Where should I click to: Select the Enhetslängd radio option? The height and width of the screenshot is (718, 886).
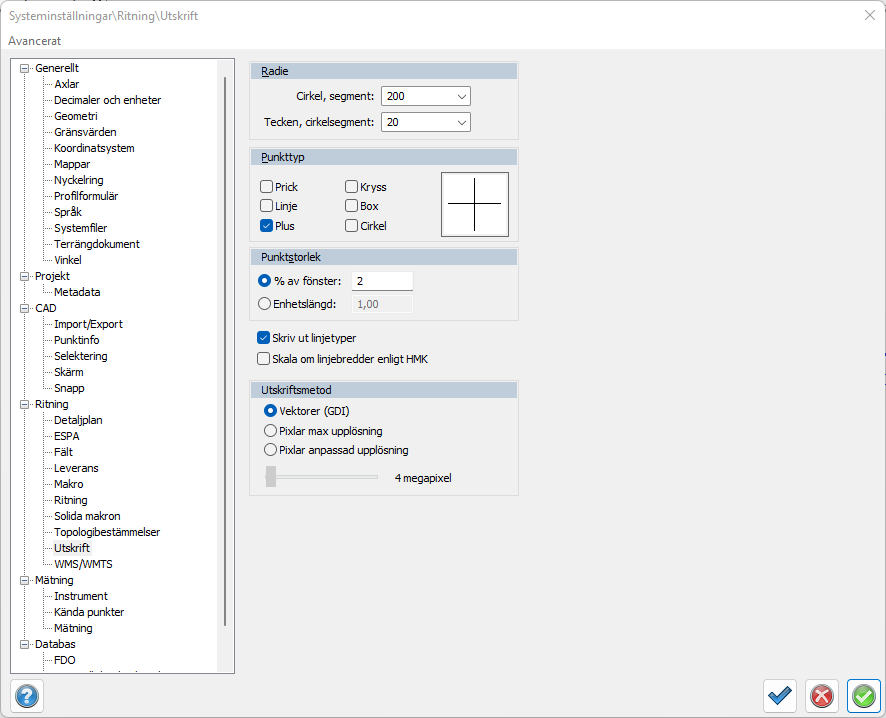click(265, 304)
